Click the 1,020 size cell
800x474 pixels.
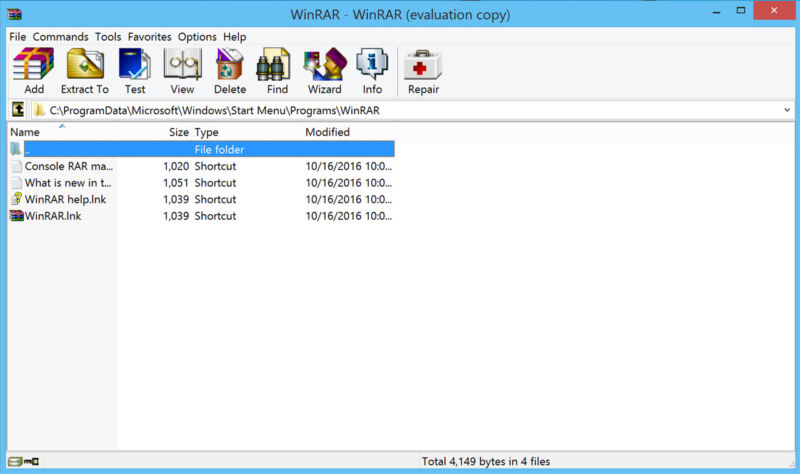click(176, 166)
